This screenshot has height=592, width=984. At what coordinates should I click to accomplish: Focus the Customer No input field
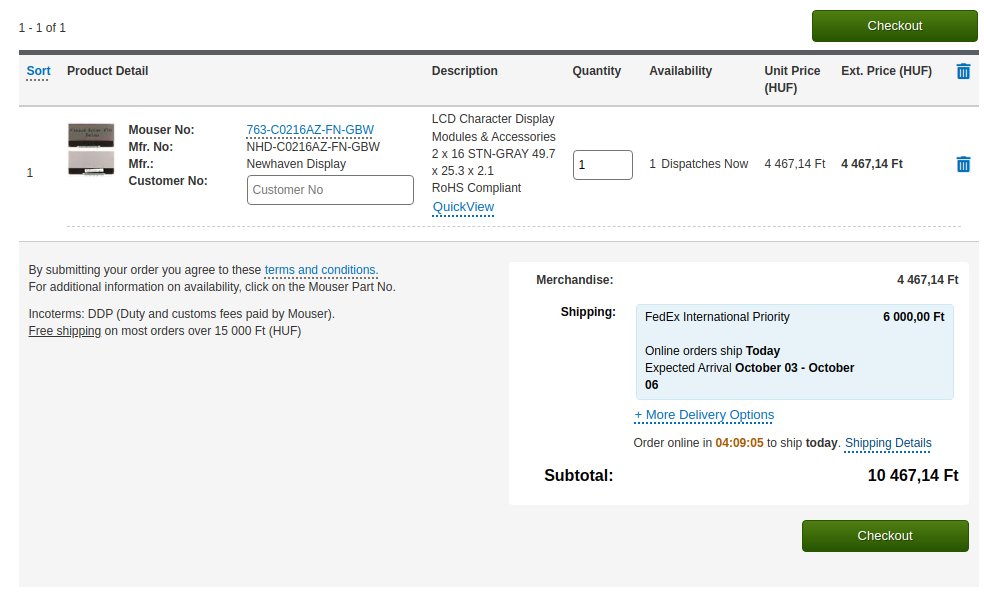pyautogui.click(x=330, y=190)
